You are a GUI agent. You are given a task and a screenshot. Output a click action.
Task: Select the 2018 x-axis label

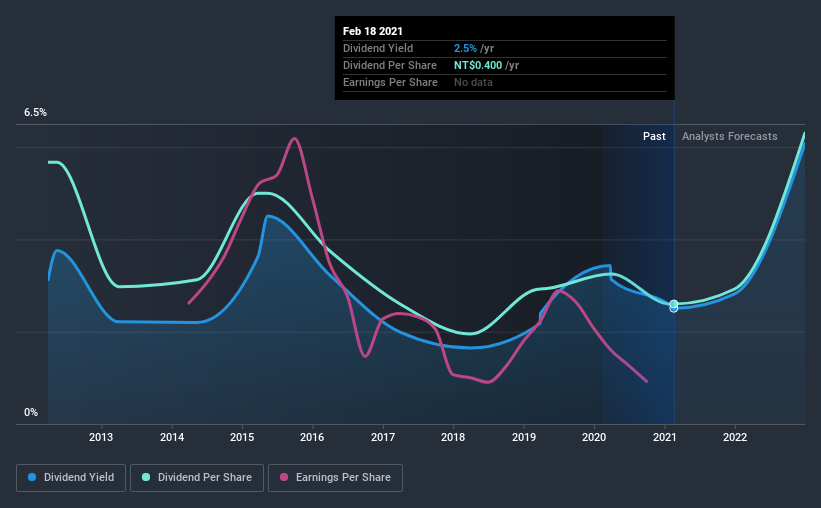pyautogui.click(x=453, y=437)
